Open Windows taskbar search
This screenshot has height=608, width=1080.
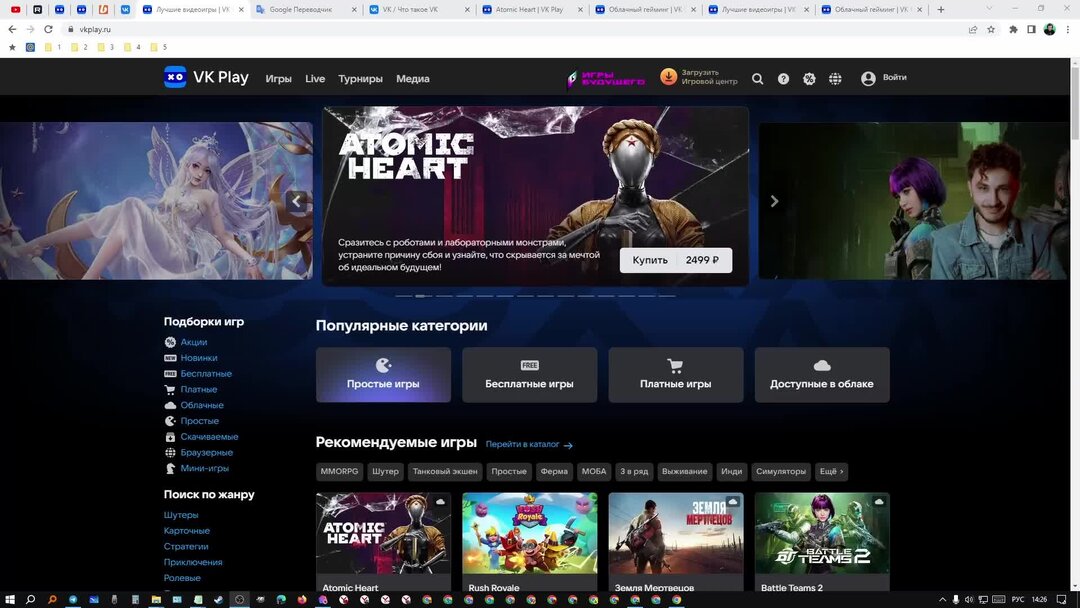[x=30, y=600]
